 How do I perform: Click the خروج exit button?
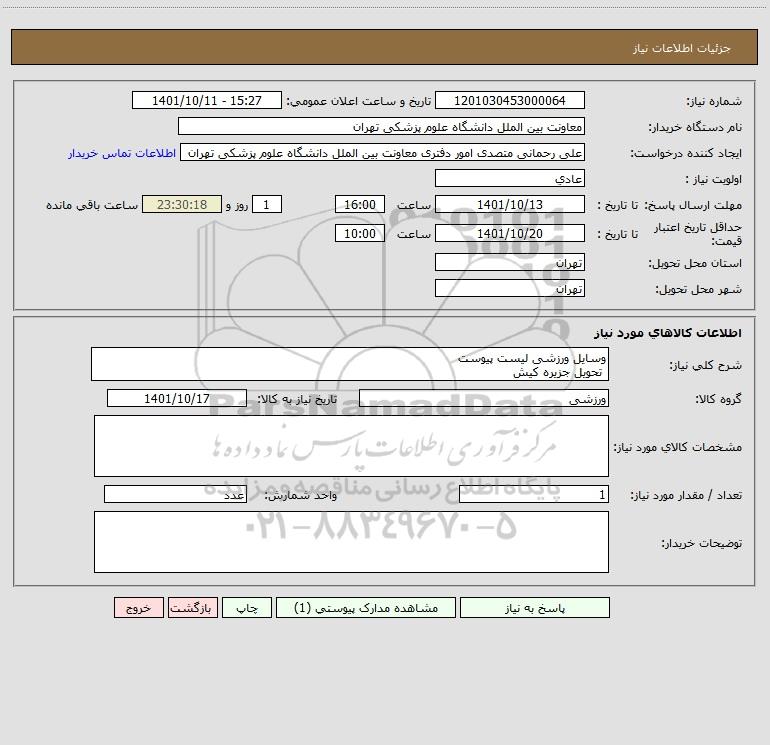click(138, 607)
